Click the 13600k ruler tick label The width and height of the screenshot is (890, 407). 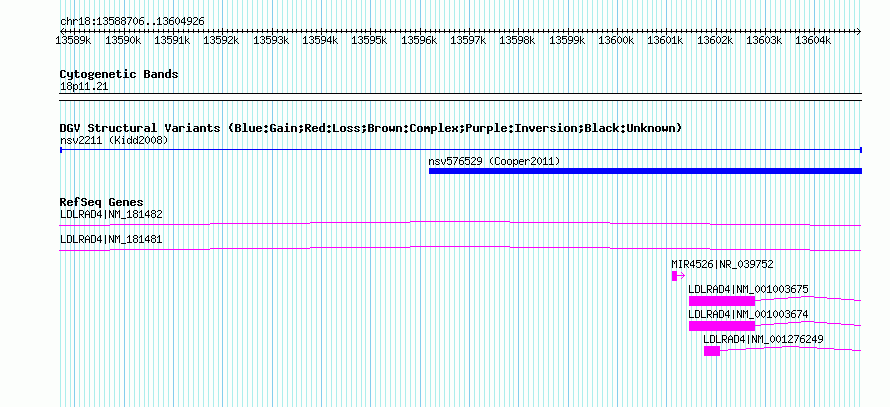pos(616,40)
